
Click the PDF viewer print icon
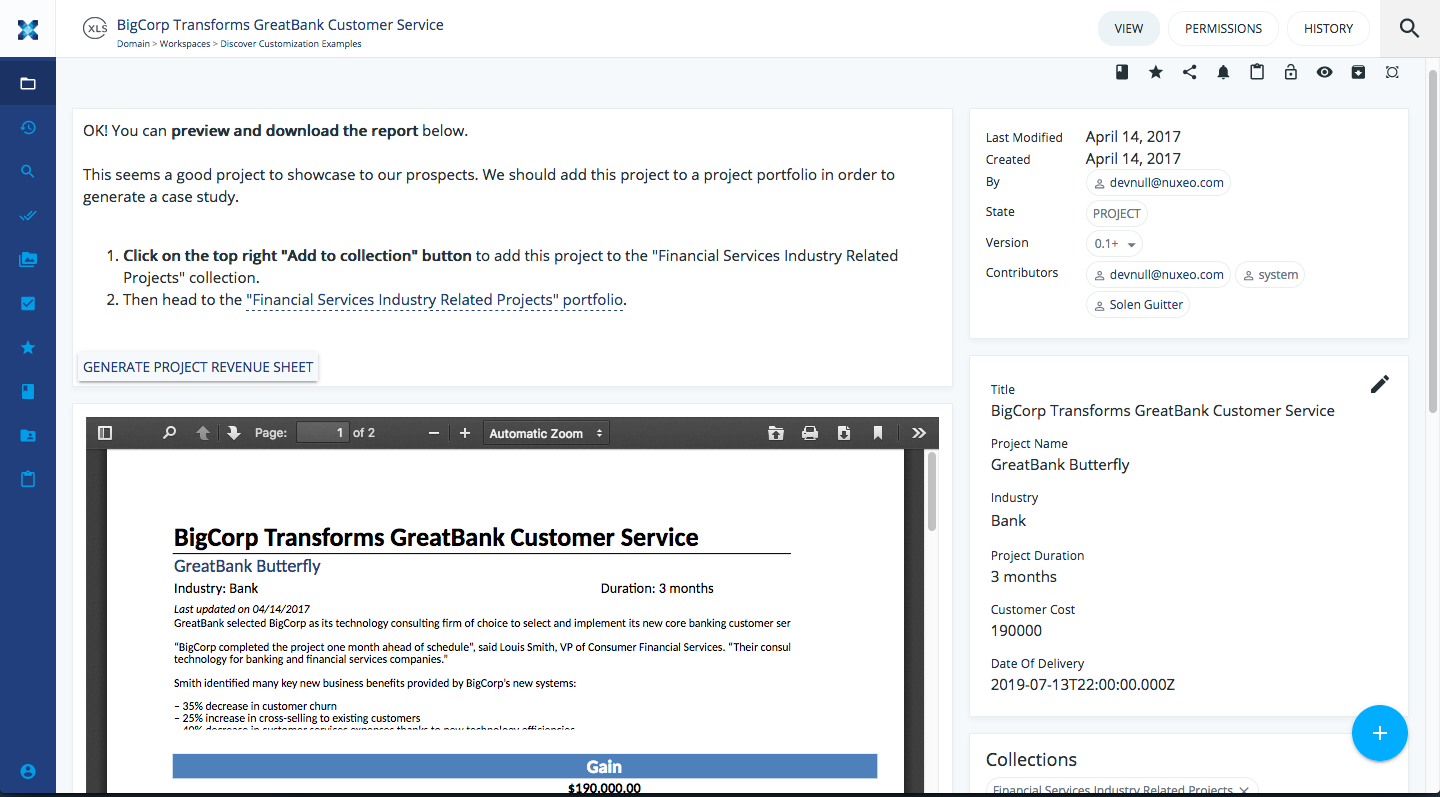click(x=810, y=433)
